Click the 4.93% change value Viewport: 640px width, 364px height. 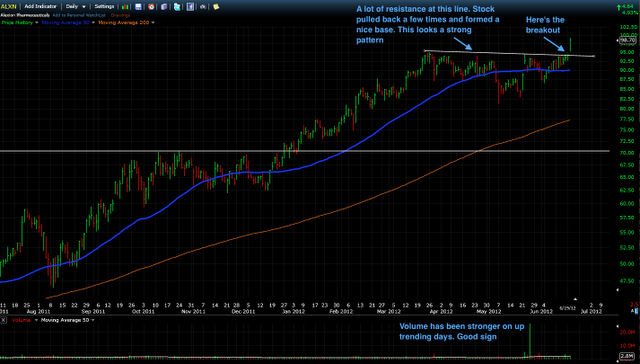629,13
